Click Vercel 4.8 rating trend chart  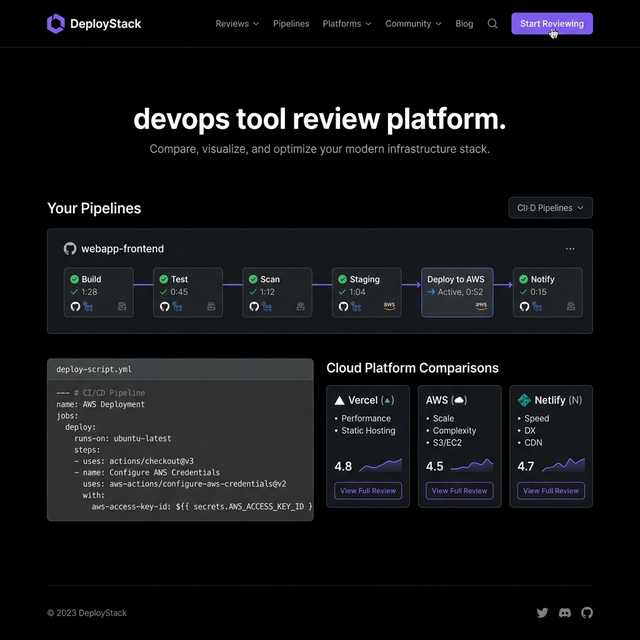pos(380,465)
